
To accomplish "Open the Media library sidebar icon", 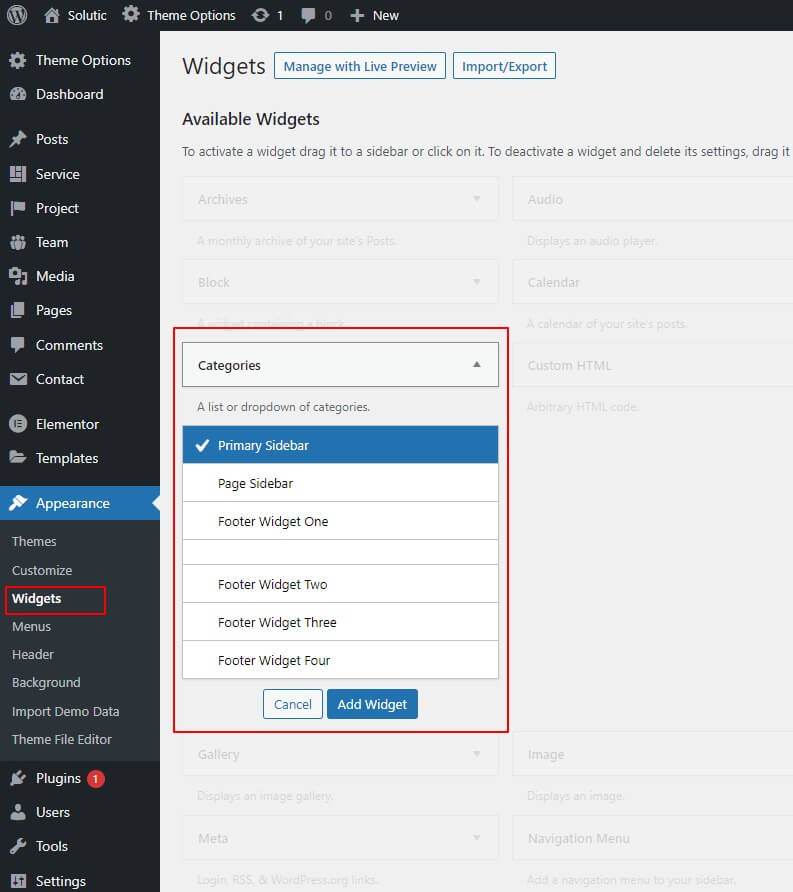I will point(18,276).
